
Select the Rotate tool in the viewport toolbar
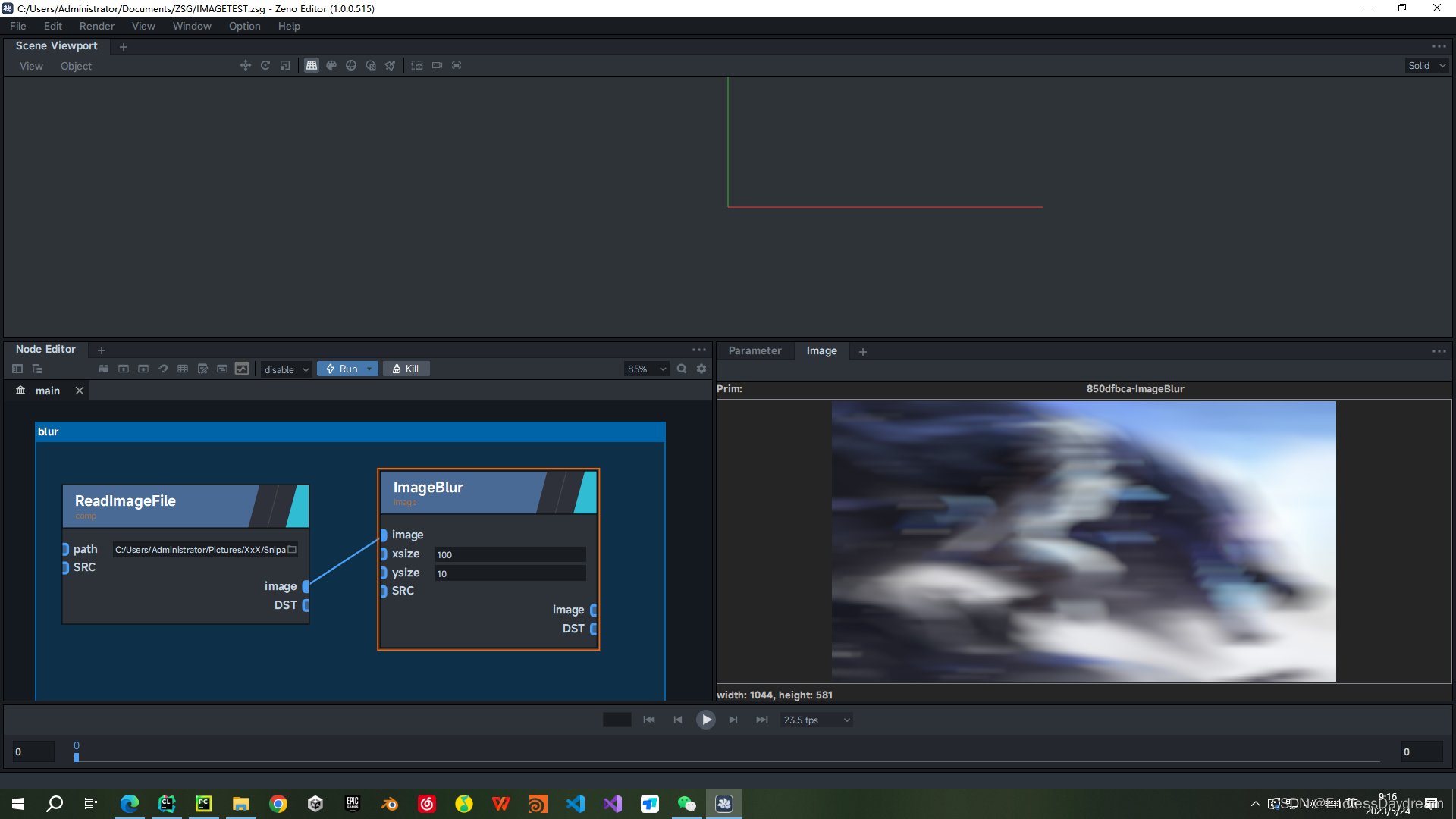(x=265, y=65)
